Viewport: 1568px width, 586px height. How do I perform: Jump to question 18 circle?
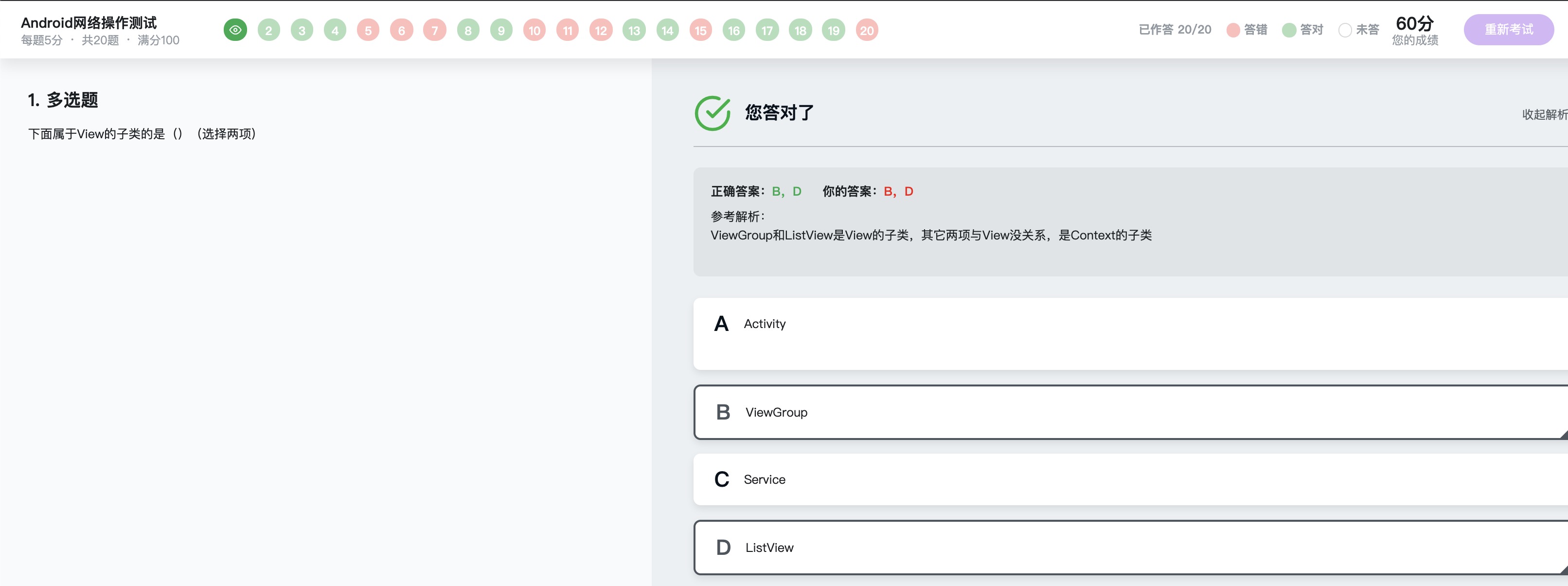point(801,30)
